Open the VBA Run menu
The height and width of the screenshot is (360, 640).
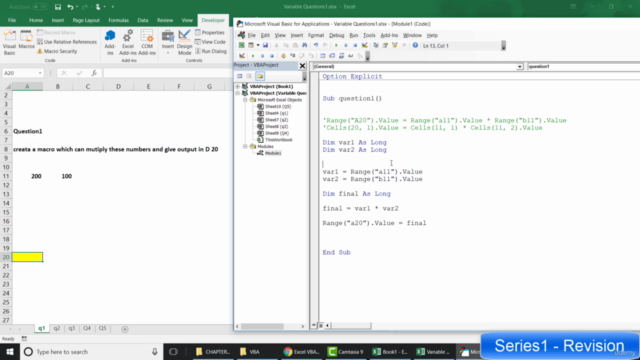(x=354, y=35)
